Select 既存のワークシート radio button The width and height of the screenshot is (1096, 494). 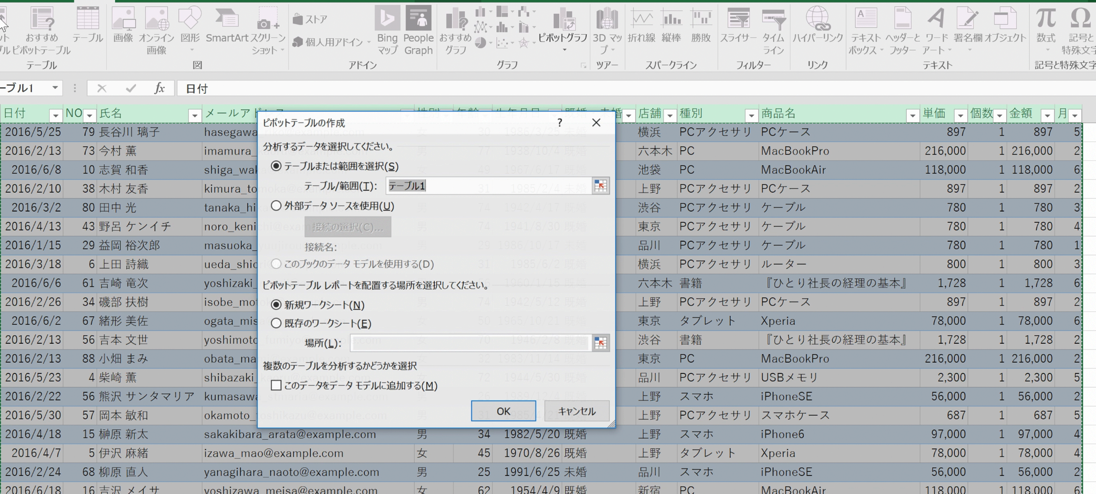pyautogui.click(x=276, y=324)
